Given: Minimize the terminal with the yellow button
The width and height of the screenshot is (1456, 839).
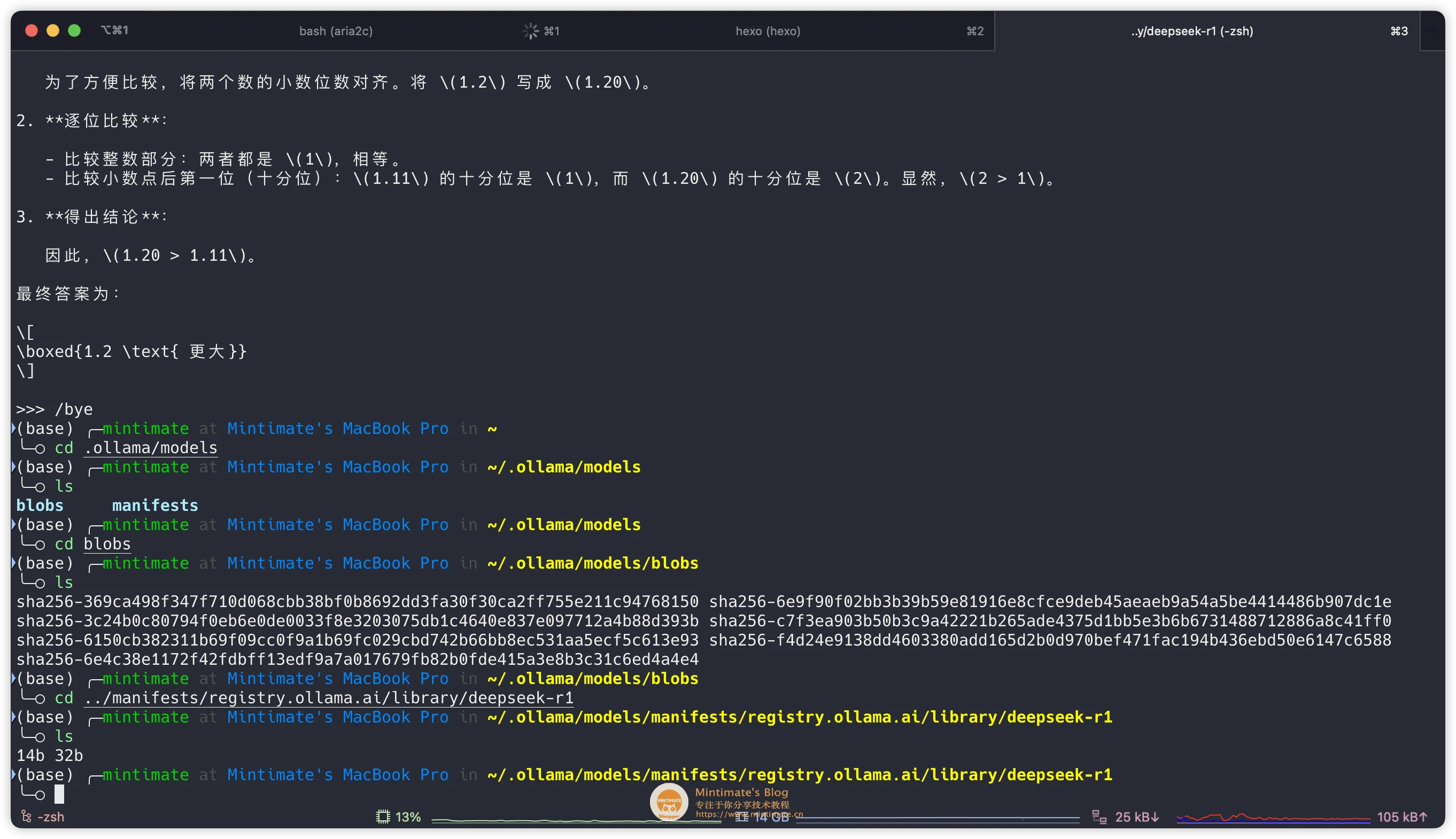Looking at the screenshot, I should [x=53, y=30].
